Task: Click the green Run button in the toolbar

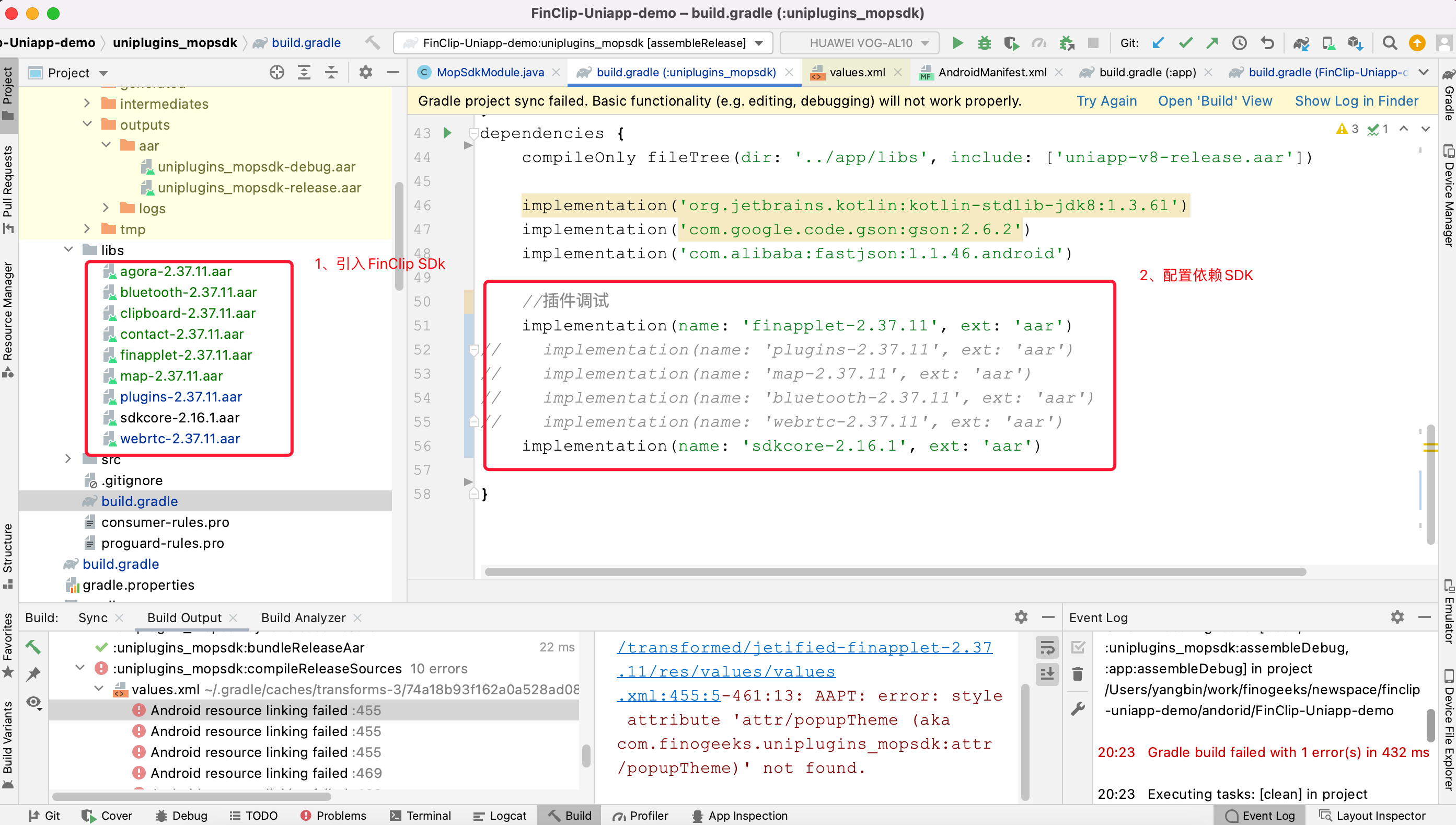Action: 957,43
